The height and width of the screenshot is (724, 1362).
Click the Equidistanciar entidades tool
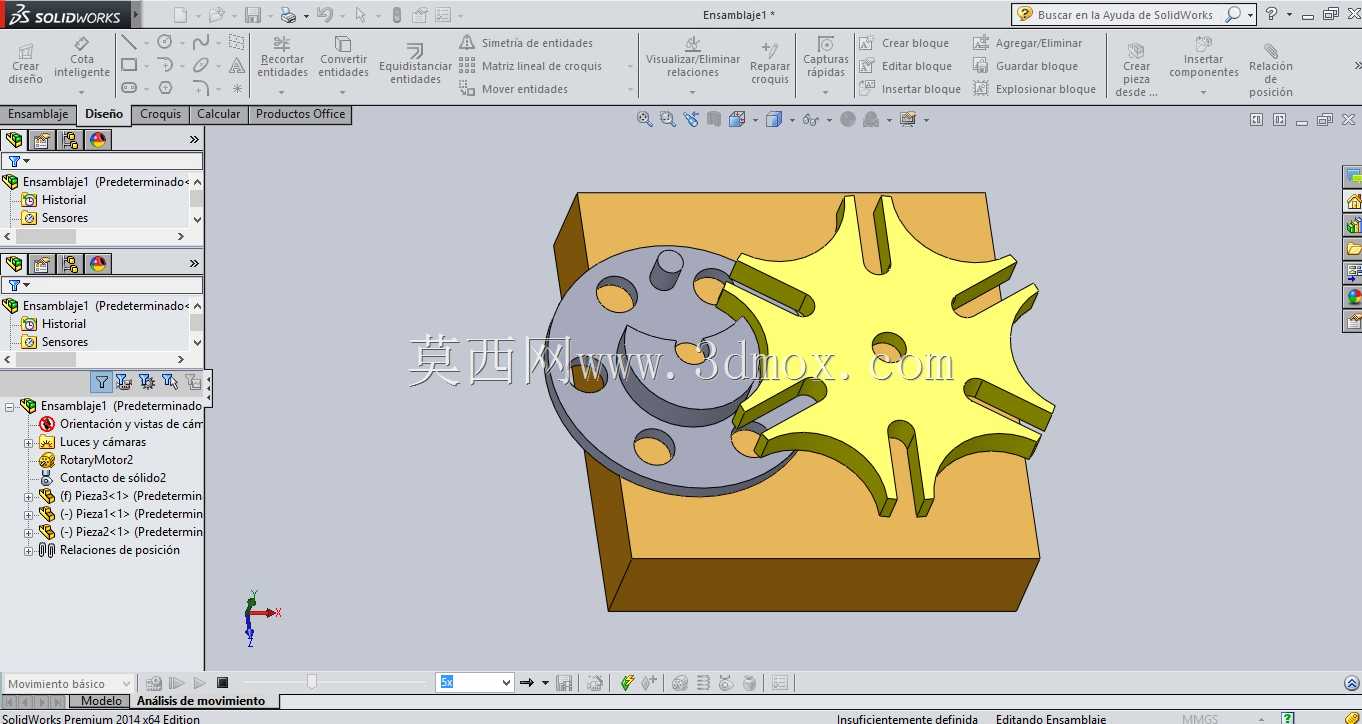pos(415,63)
